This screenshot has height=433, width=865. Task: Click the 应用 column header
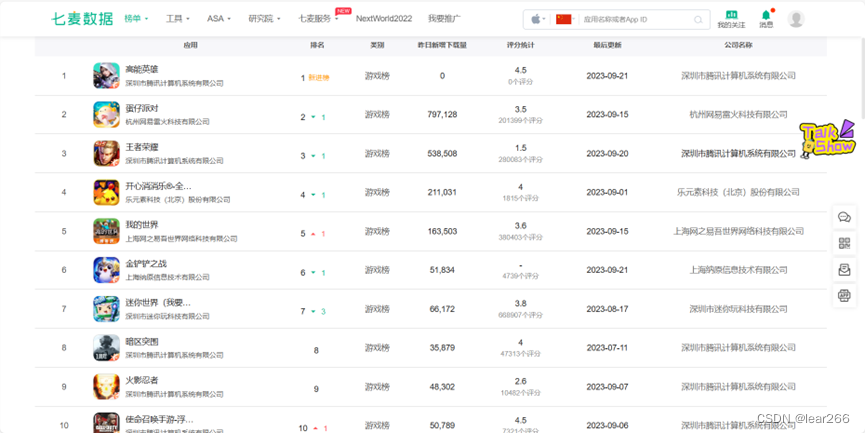(x=190, y=45)
